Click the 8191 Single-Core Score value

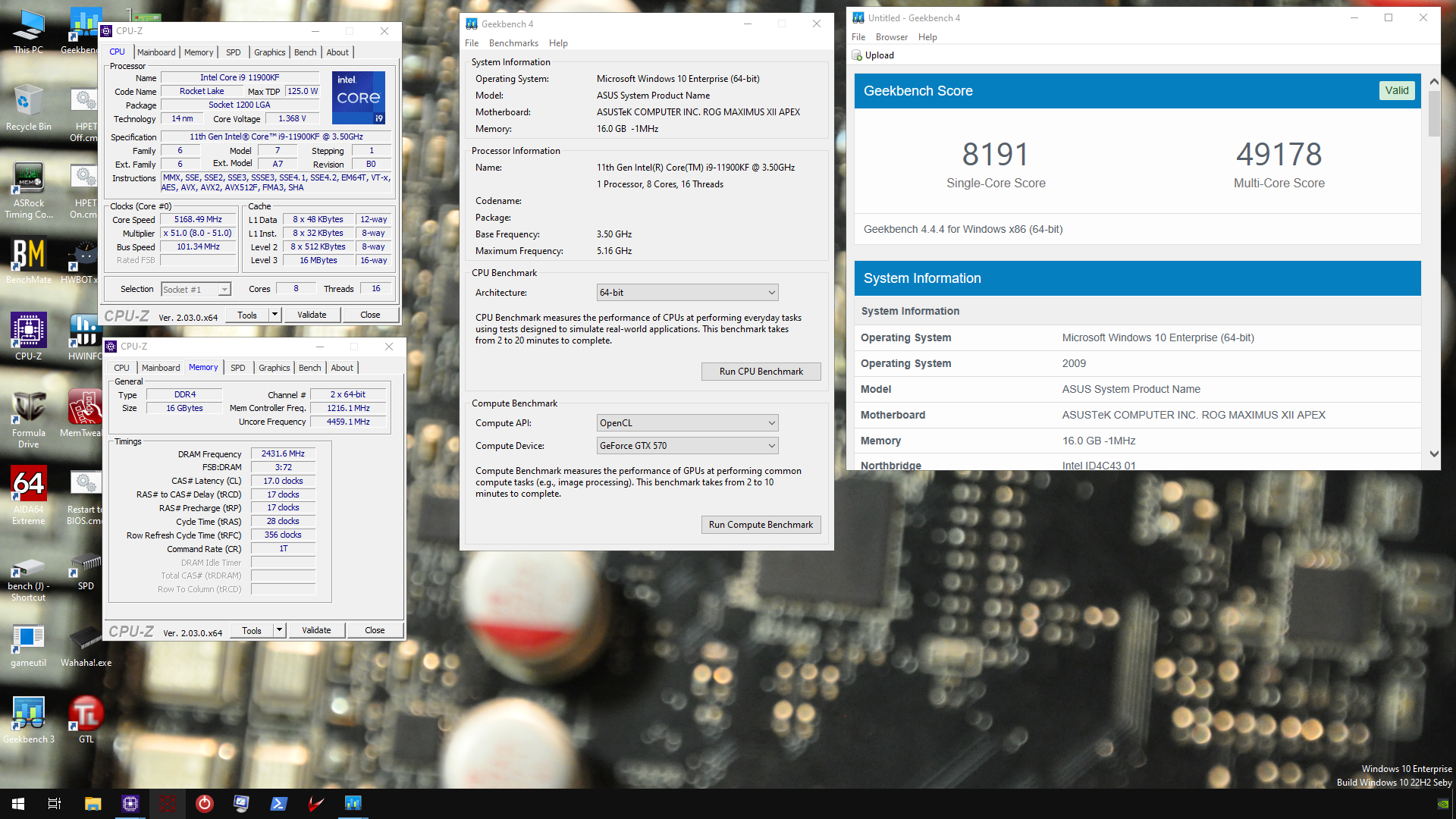pos(996,155)
